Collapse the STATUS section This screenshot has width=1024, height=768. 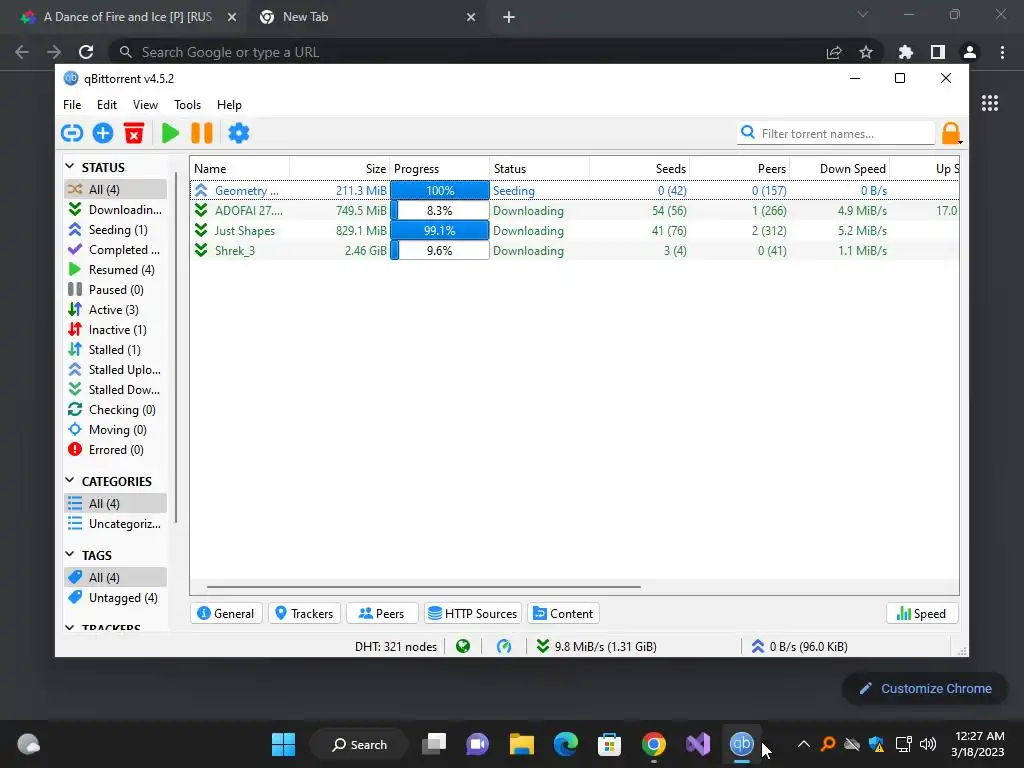tap(70, 167)
